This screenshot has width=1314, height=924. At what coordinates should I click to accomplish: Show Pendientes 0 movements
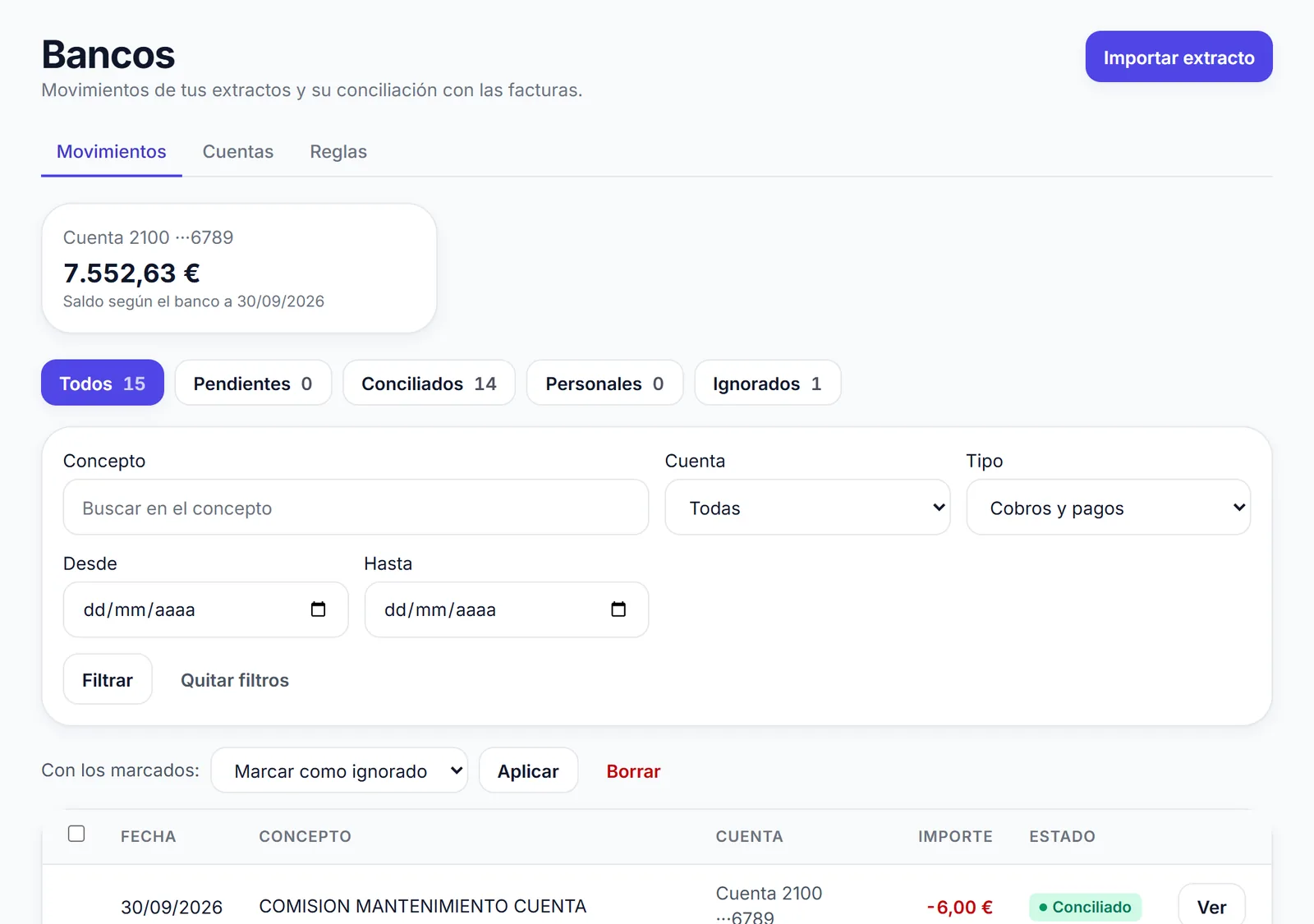[x=253, y=384]
